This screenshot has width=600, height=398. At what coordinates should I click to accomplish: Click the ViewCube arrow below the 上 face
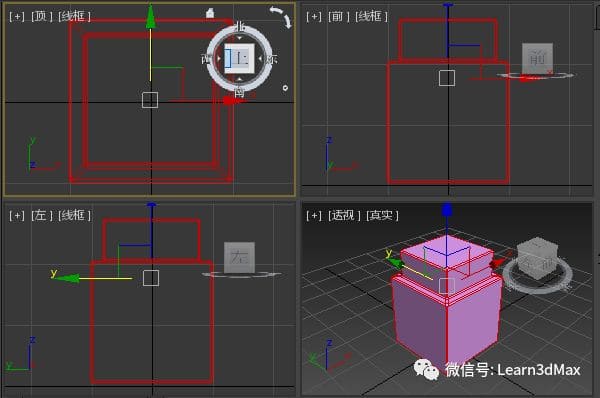240,79
